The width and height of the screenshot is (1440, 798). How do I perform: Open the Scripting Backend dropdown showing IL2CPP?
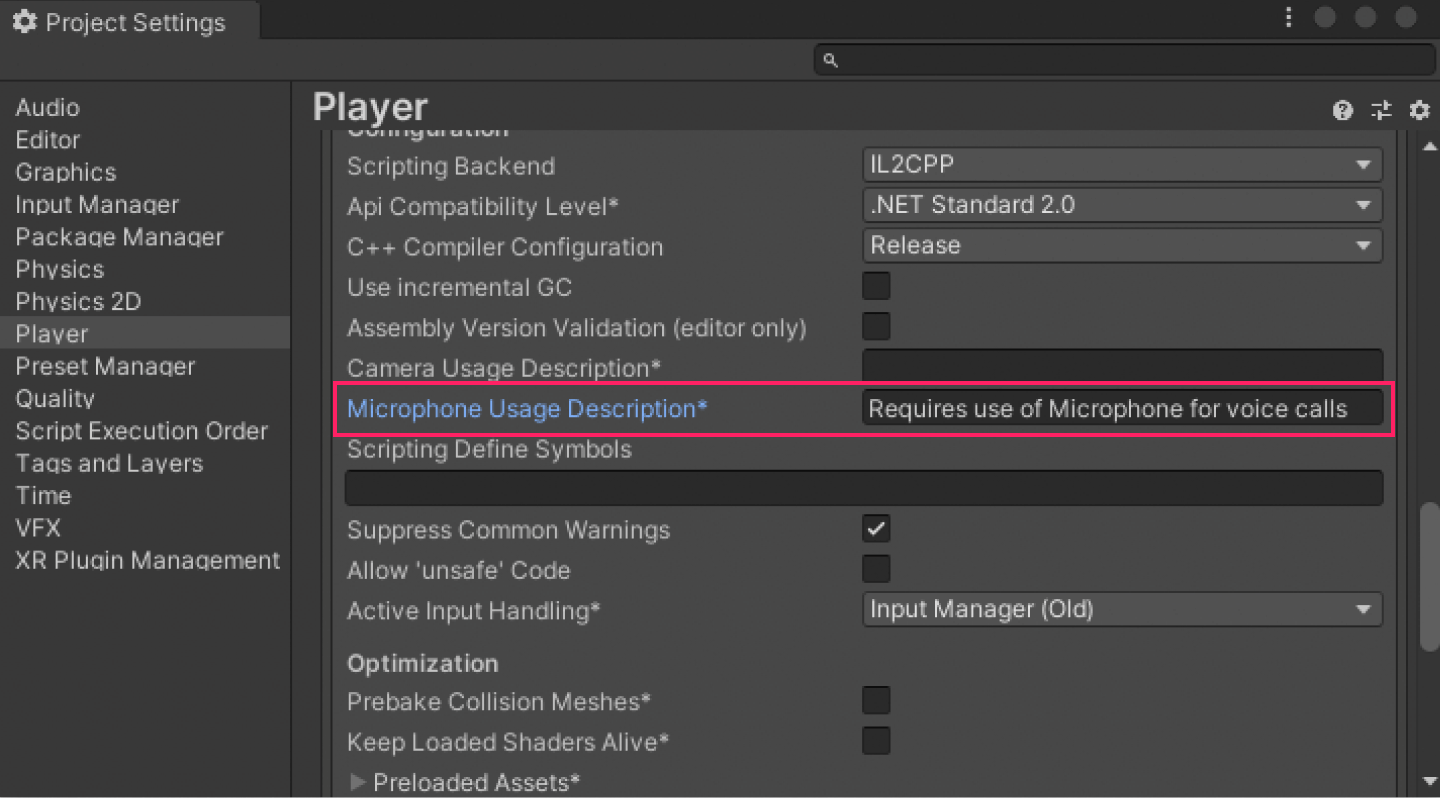[1122, 164]
